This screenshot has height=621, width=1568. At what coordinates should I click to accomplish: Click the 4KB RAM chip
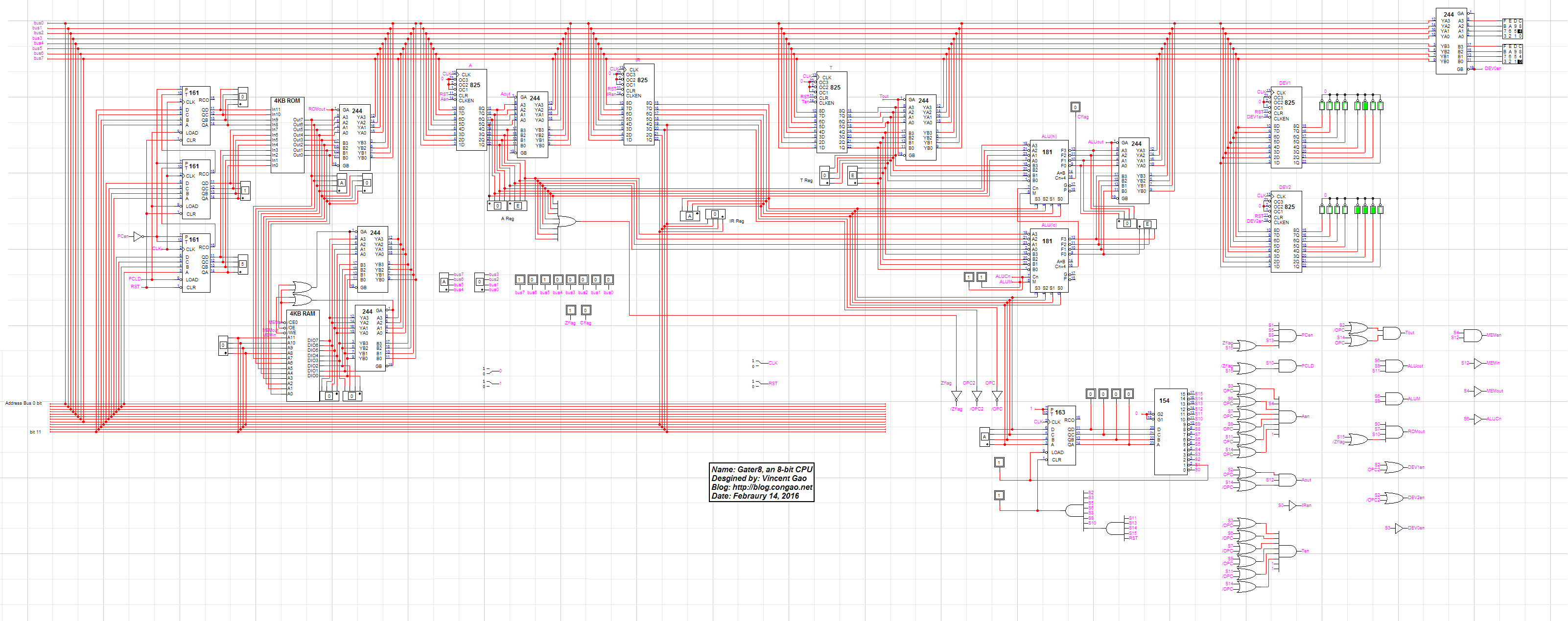pos(303,355)
